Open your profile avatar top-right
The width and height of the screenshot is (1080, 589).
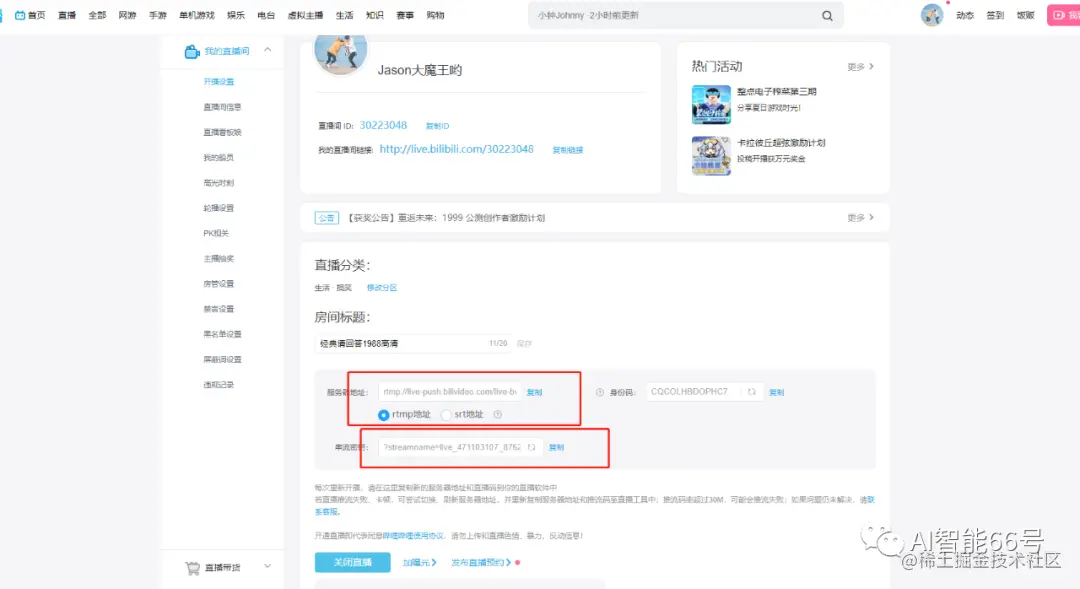932,14
